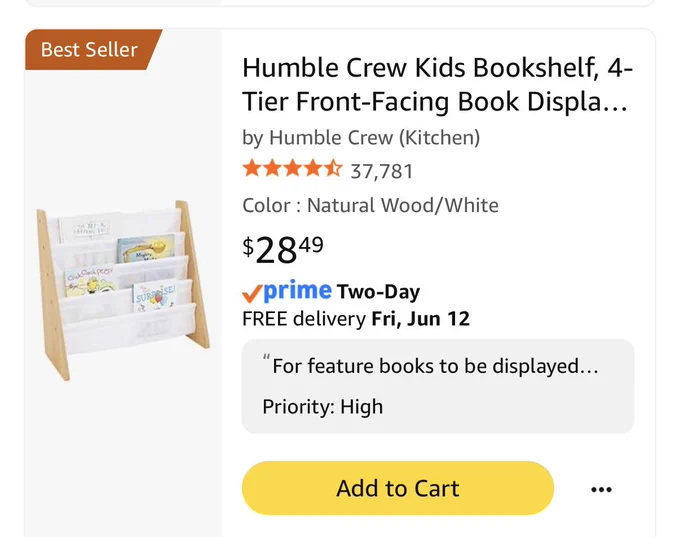
Task: Click the half-filled fifth star
Action: point(333,168)
